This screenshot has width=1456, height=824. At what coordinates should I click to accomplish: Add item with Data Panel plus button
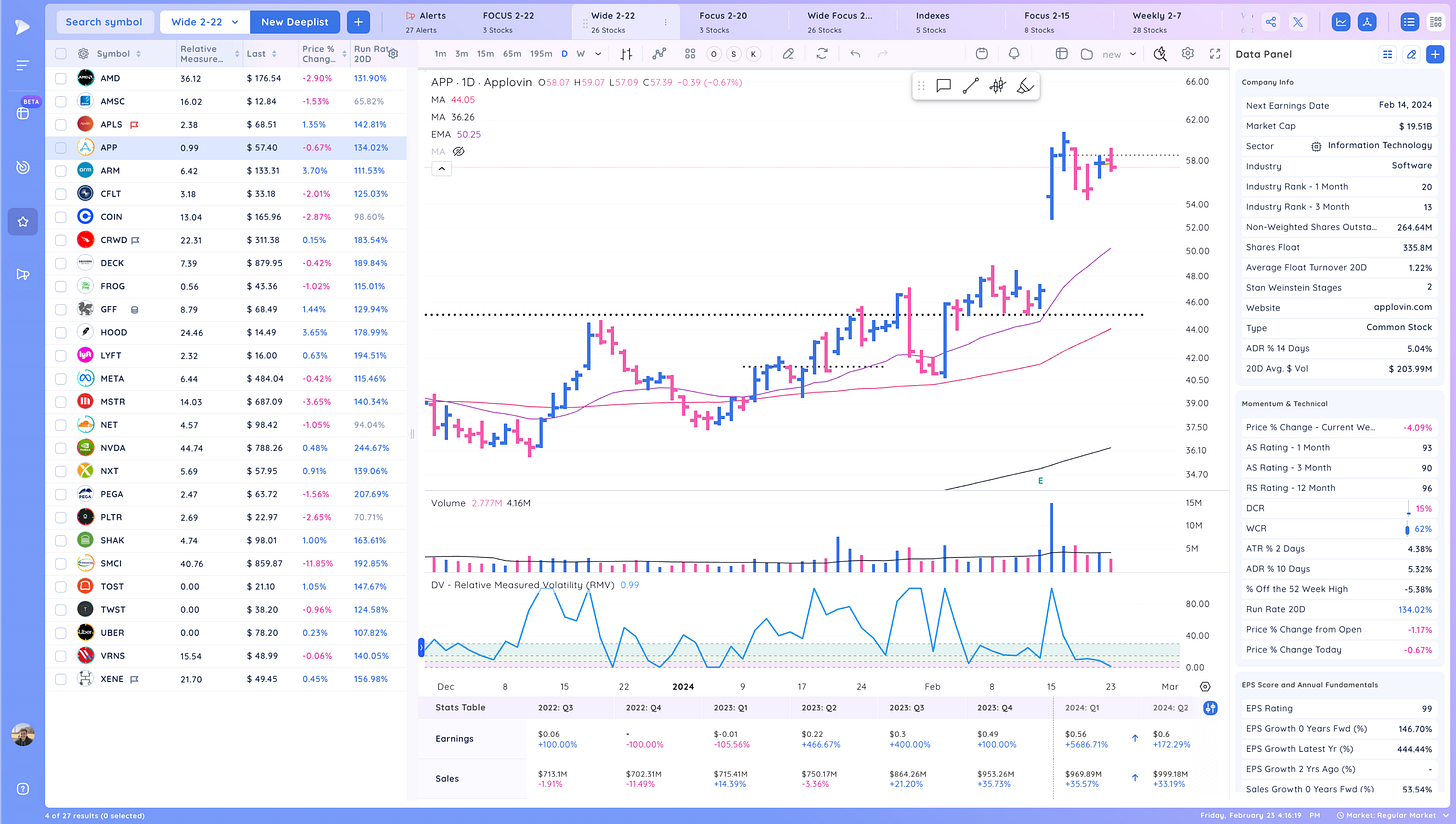(1435, 54)
